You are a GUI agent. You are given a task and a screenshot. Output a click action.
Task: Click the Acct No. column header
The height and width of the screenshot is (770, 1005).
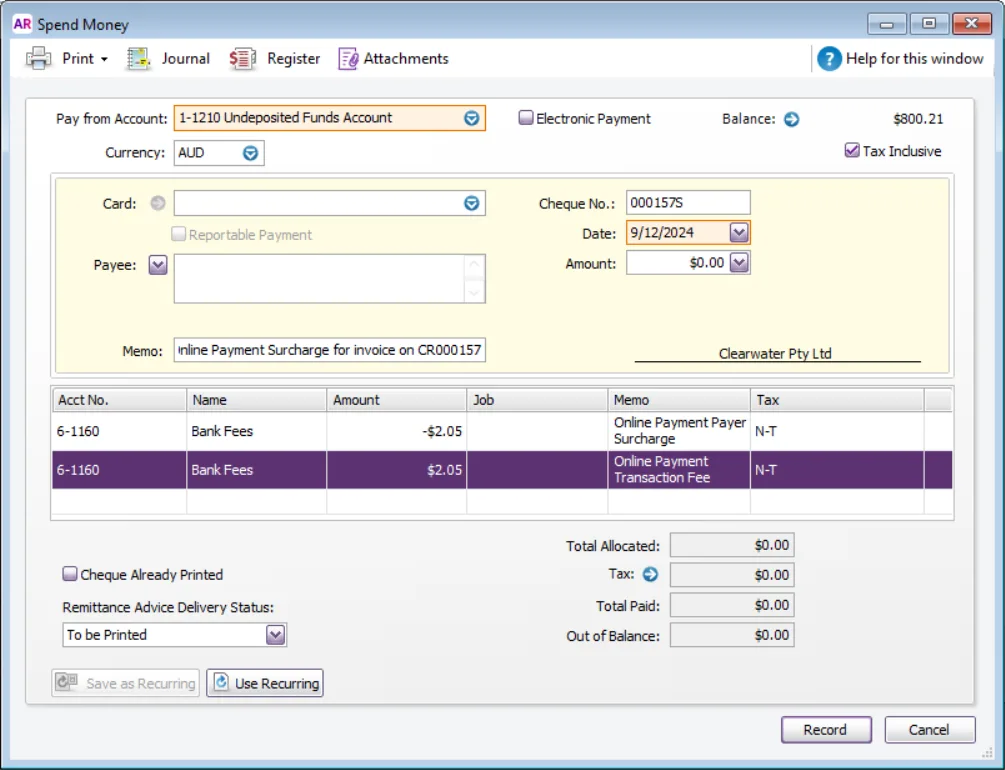(x=119, y=400)
